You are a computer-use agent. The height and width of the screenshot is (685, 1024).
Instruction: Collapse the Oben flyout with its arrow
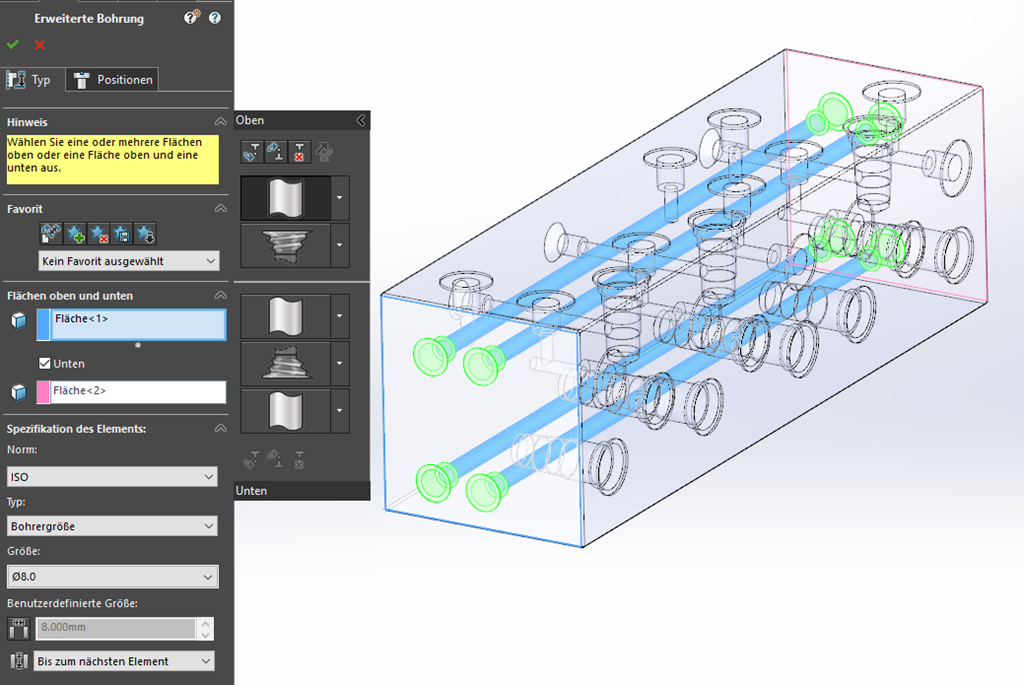361,120
